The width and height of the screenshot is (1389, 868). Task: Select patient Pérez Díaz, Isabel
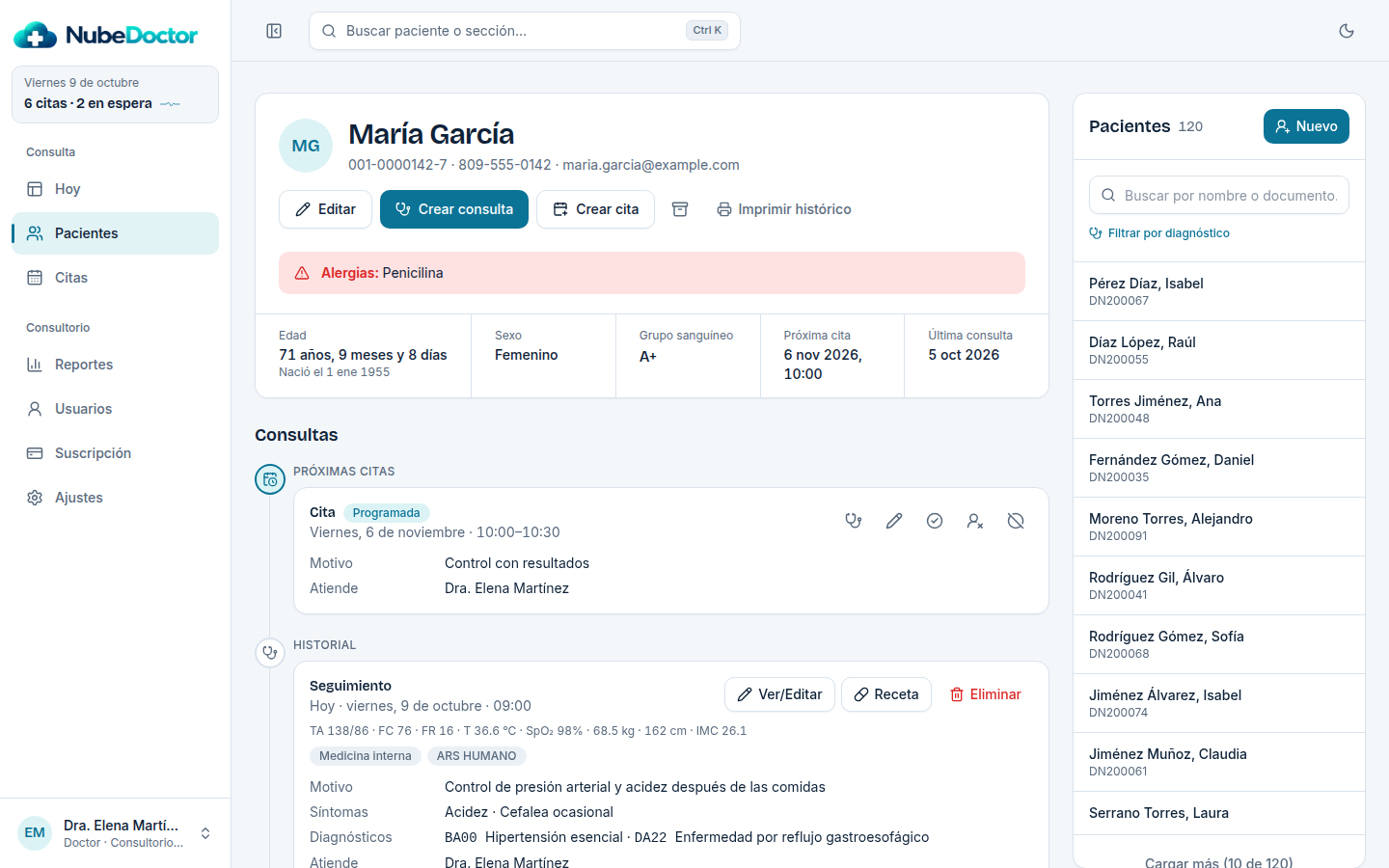1219,291
